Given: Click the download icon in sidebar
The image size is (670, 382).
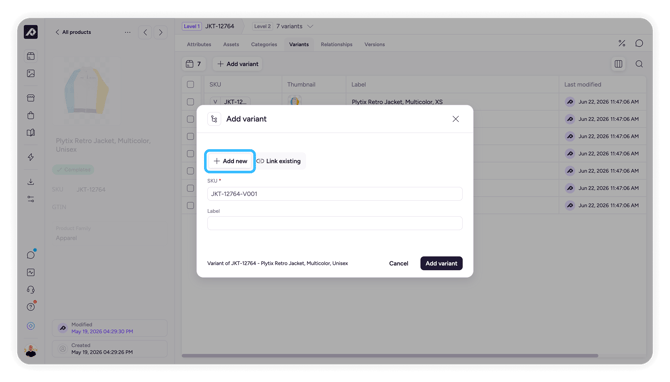Looking at the screenshot, I should pos(31,182).
